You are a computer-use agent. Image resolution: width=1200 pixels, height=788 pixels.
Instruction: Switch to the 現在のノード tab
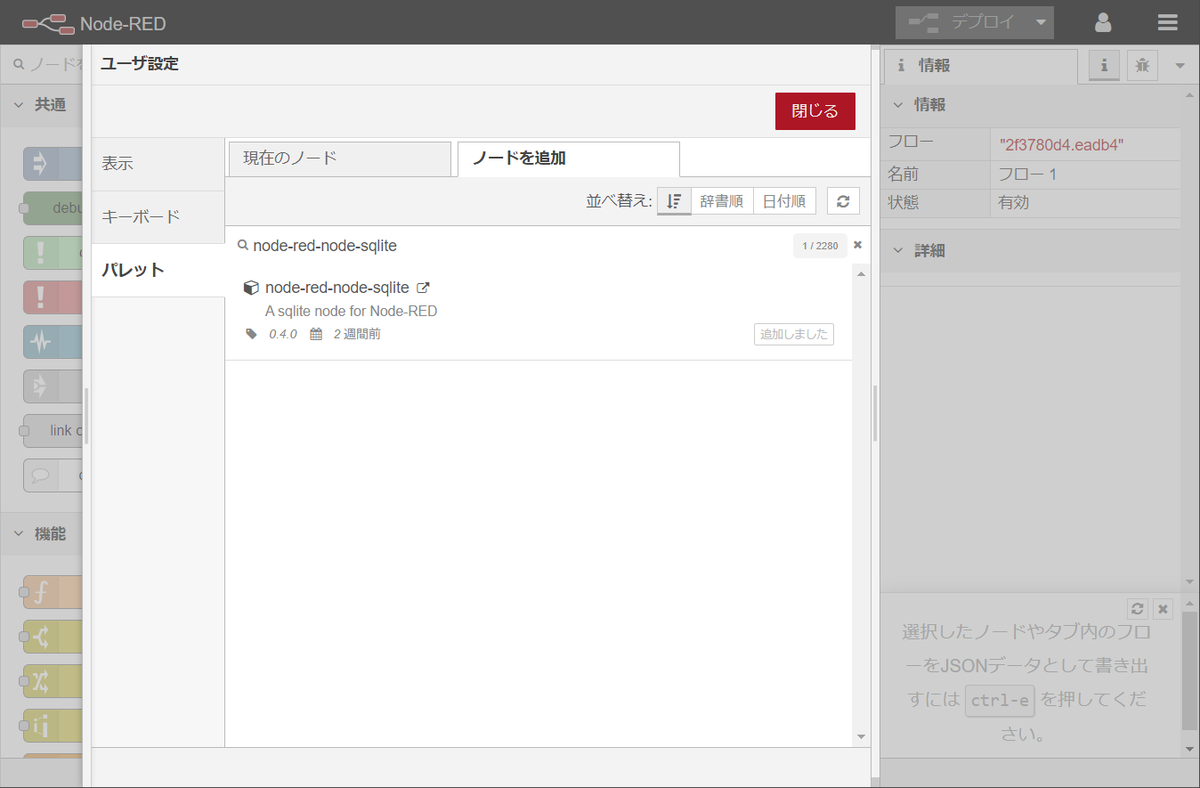click(x=340, y=159)
